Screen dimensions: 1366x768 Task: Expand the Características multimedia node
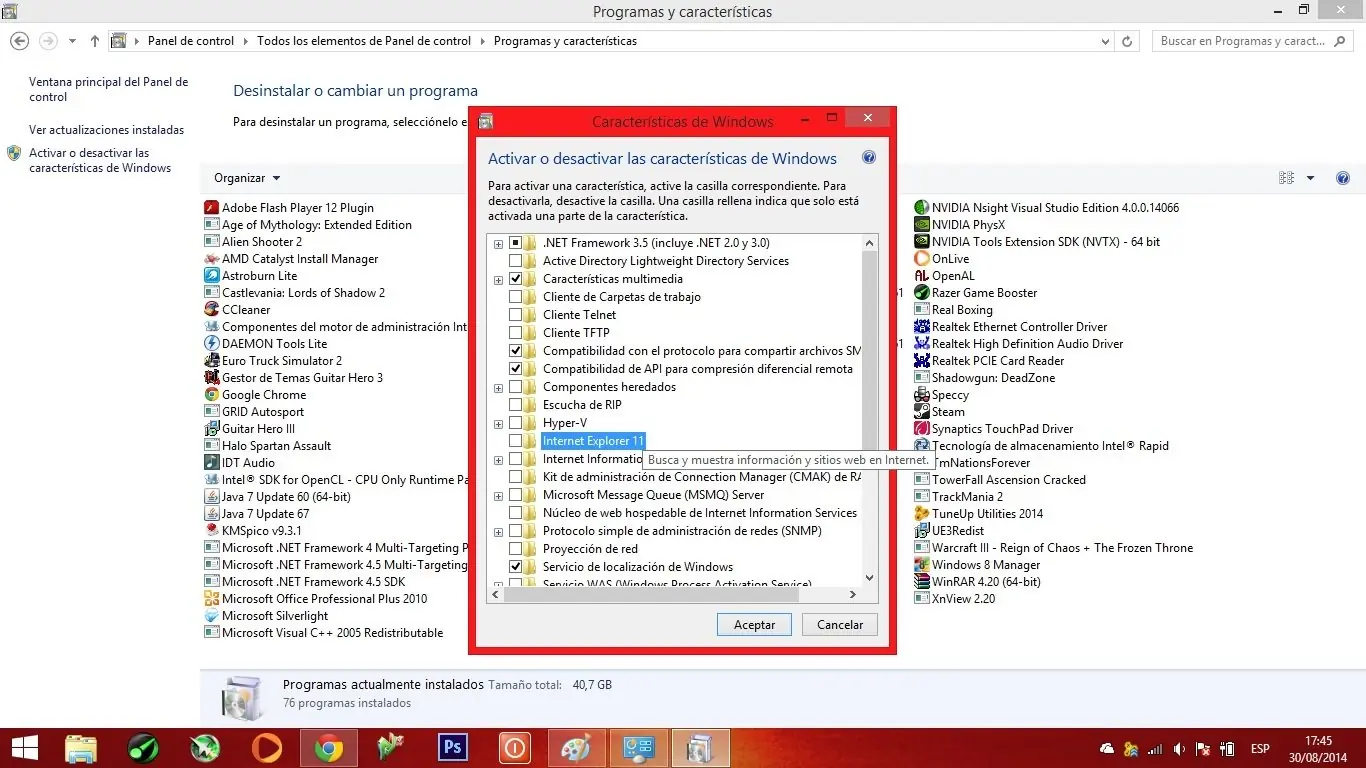[x=498, y=280]
